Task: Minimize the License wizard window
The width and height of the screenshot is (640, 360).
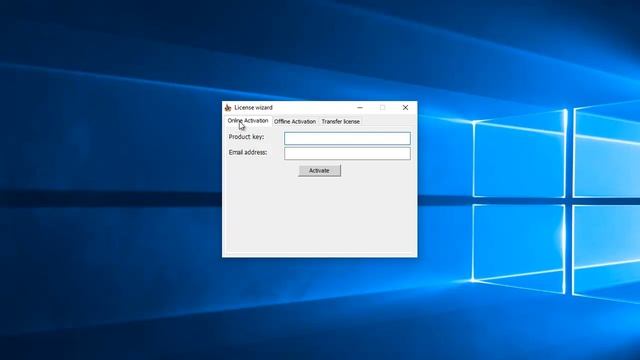Action: click(360, 108)
